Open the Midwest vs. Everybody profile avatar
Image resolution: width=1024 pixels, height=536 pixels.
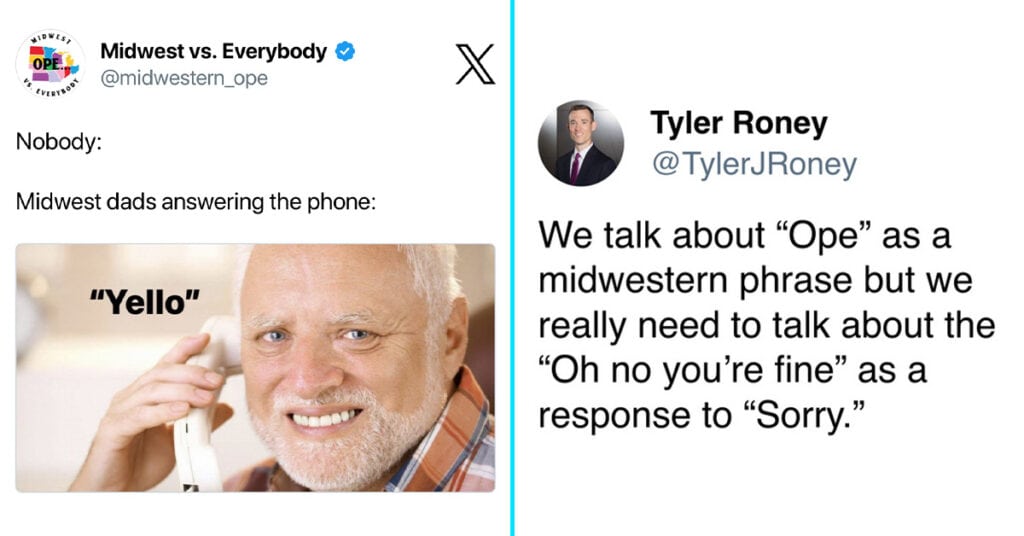[50, 64]
